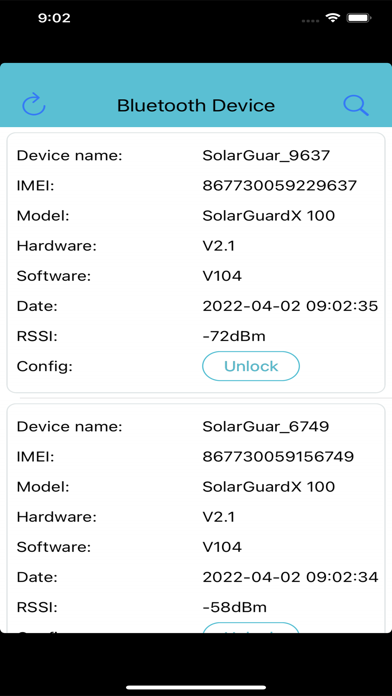This screenshot has width=392, height=696.
Task: Select device name SolarGuar_9637
Action: (x=266, y=156)
